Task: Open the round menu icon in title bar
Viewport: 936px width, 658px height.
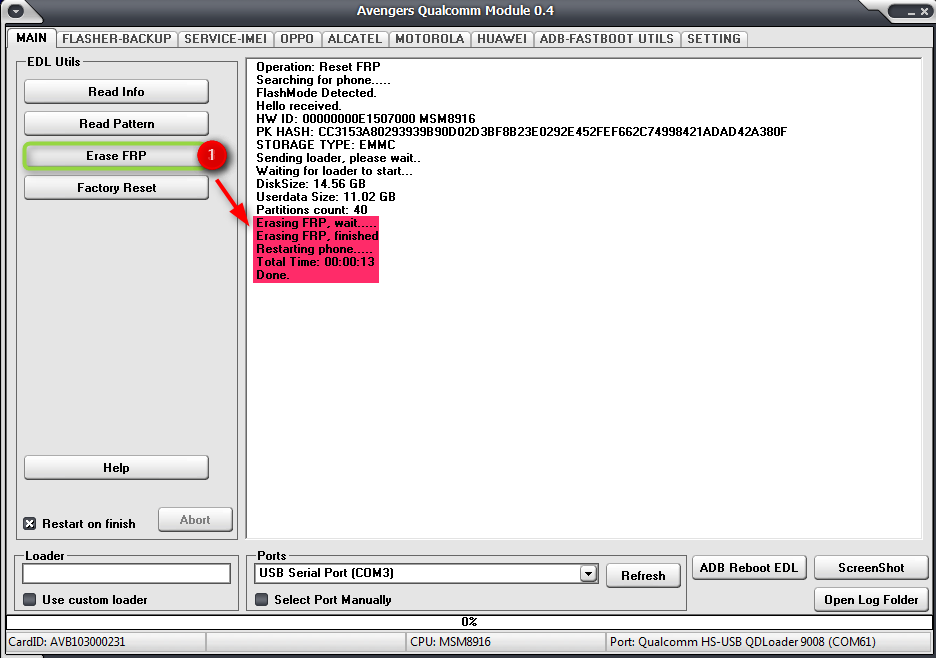Action: click(x=16, y=10)
